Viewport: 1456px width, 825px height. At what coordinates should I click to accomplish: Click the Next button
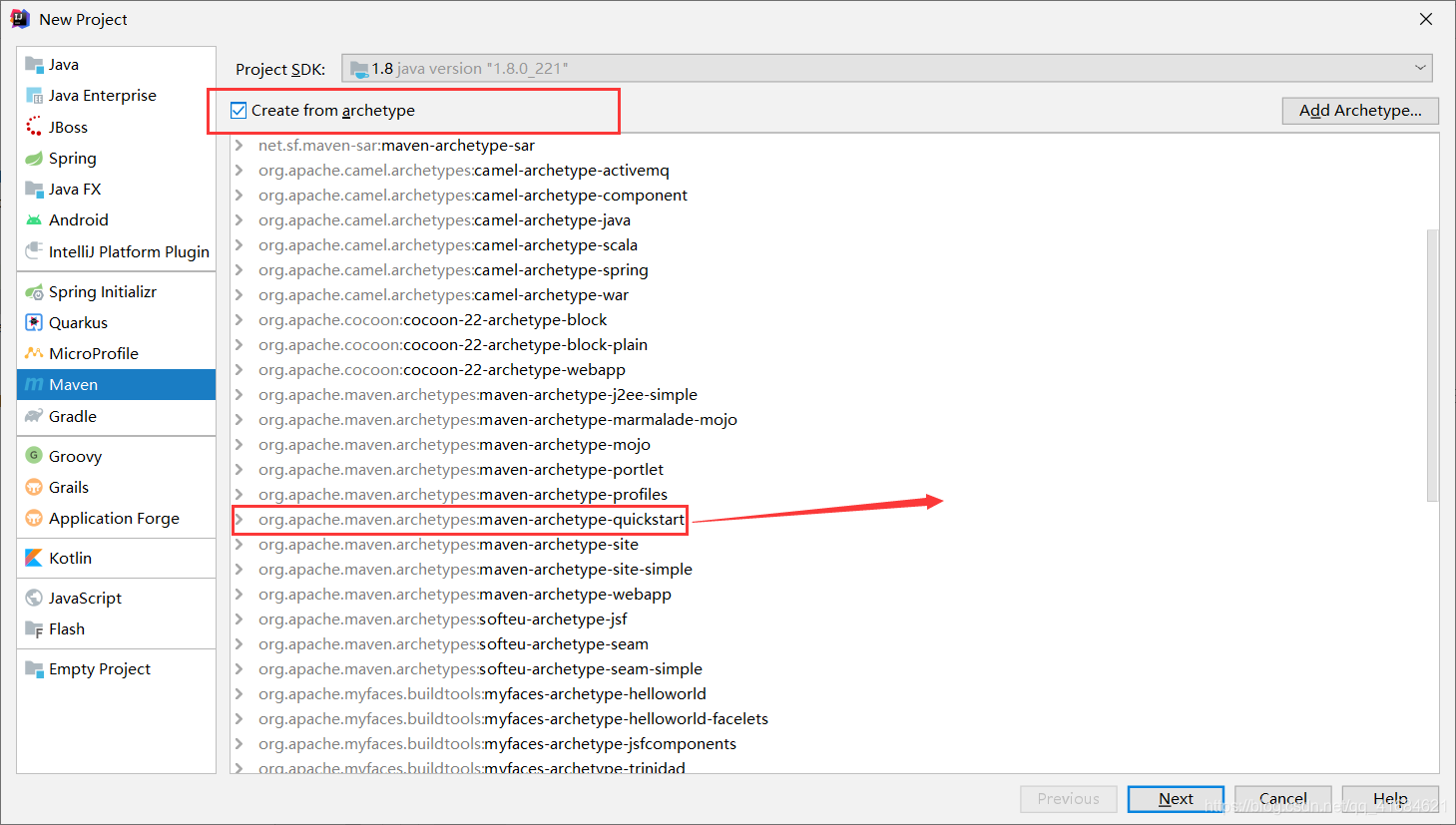(x=1176, y=799)
